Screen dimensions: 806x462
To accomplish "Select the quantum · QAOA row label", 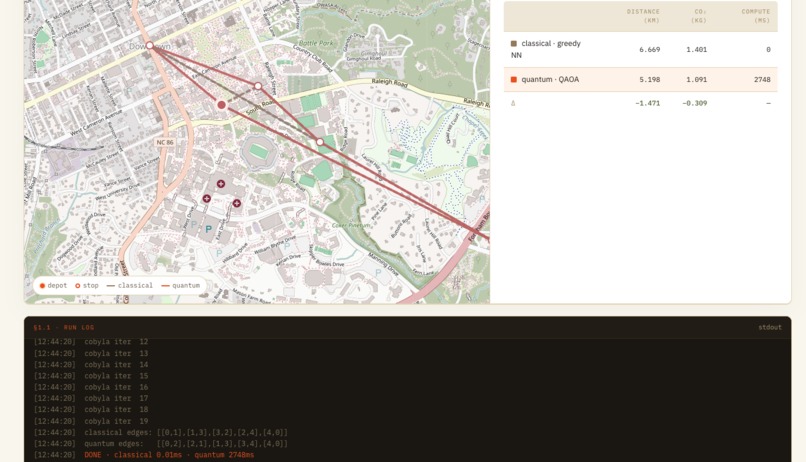I will [x=550, y=80].
